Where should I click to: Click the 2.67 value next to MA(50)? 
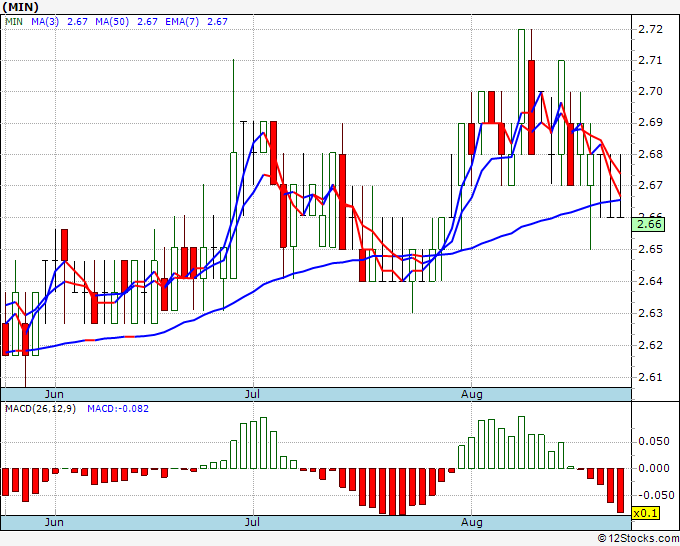(x=147, y=22)
